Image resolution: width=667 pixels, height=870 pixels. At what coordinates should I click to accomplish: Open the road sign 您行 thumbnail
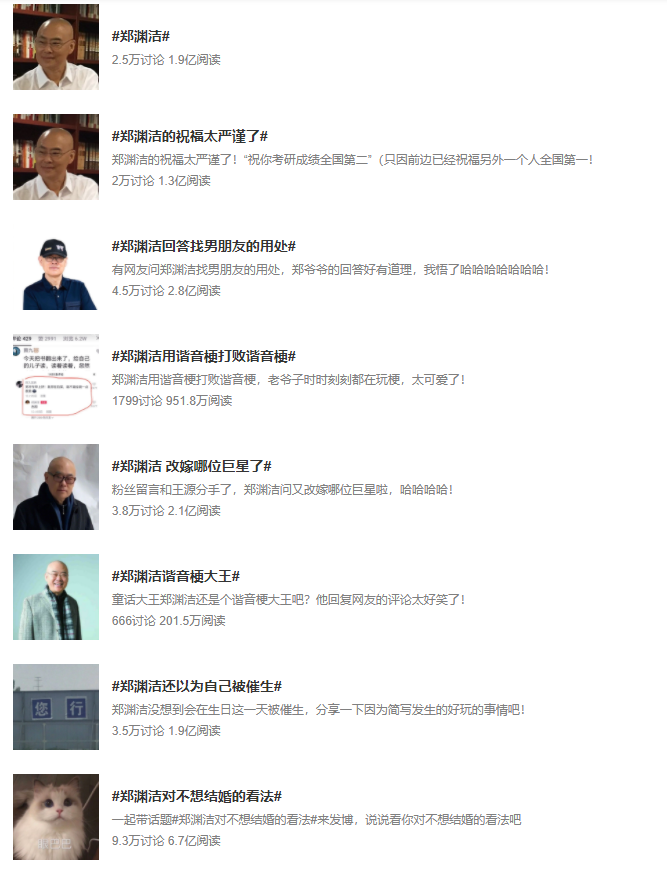click(56, 706)
